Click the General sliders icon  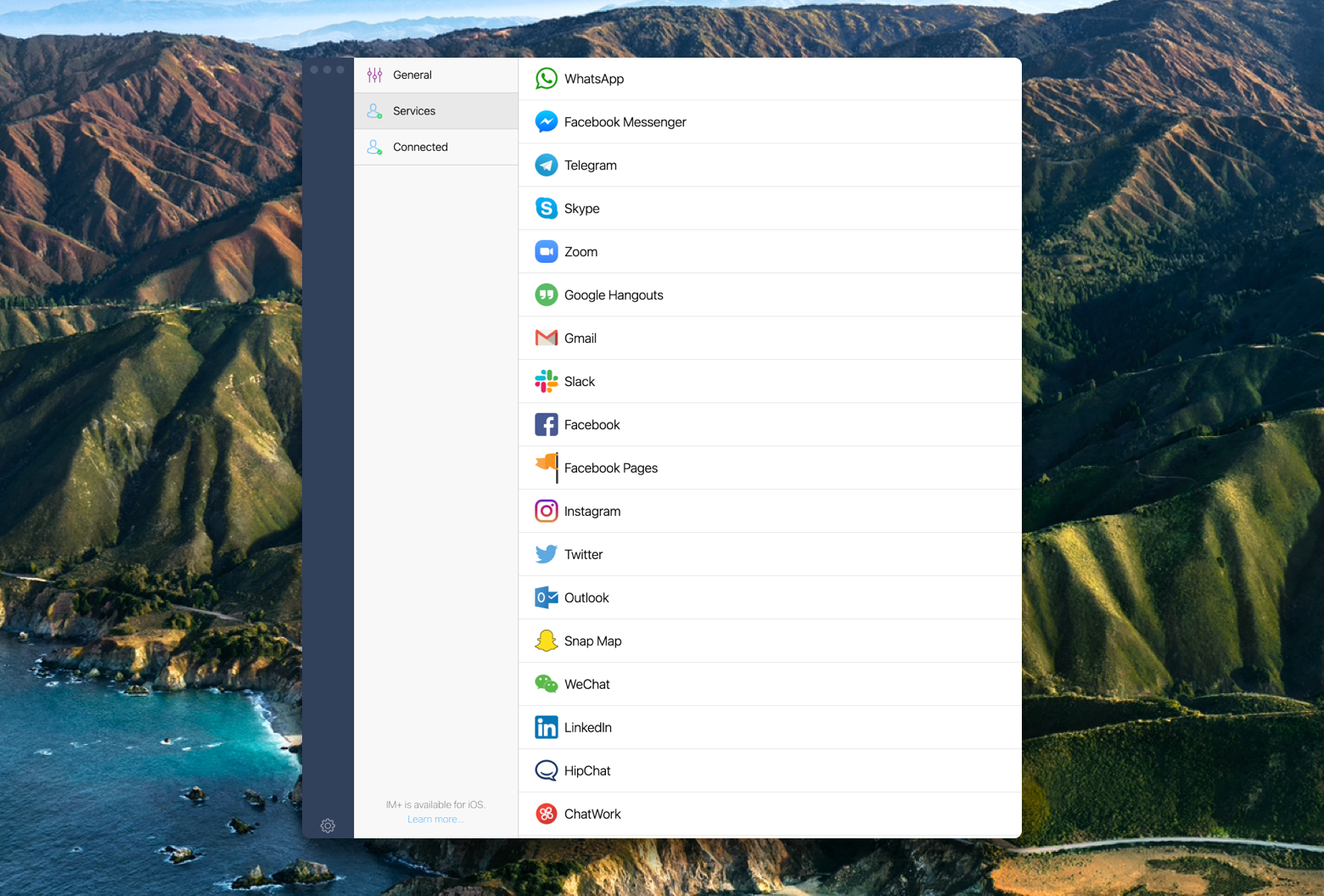point(374,76)
